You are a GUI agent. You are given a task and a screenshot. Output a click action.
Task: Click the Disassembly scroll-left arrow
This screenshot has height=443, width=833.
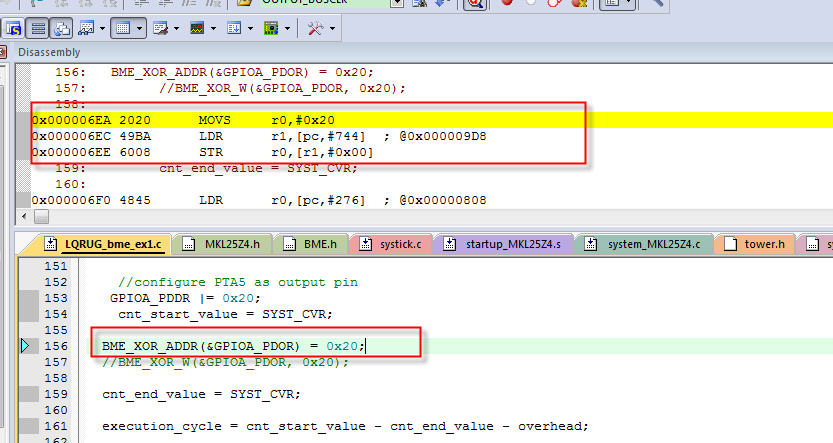[x=23, y=217]
